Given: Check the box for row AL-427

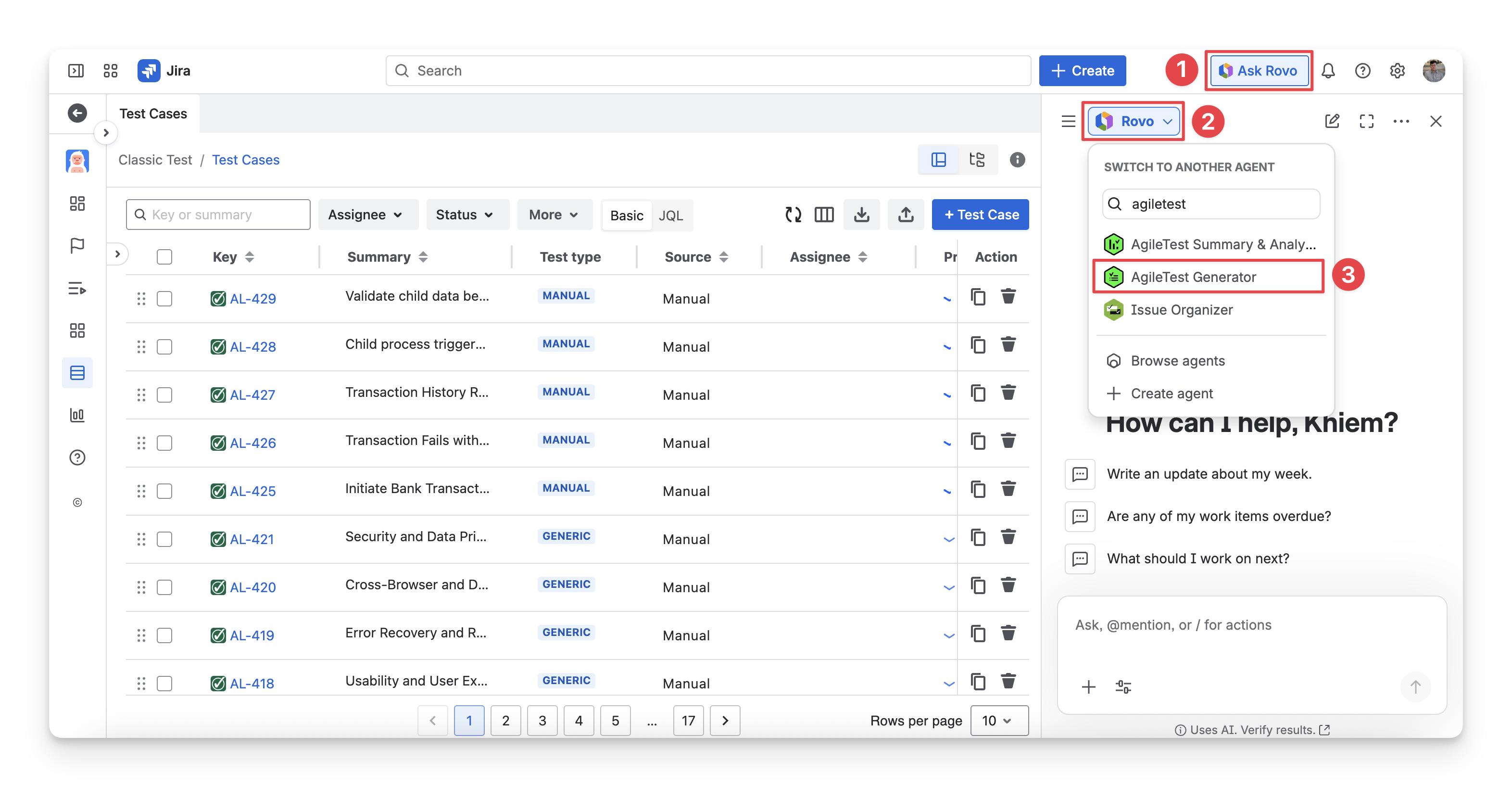Looking at the screenshot, I should click(x=164, y=394).
